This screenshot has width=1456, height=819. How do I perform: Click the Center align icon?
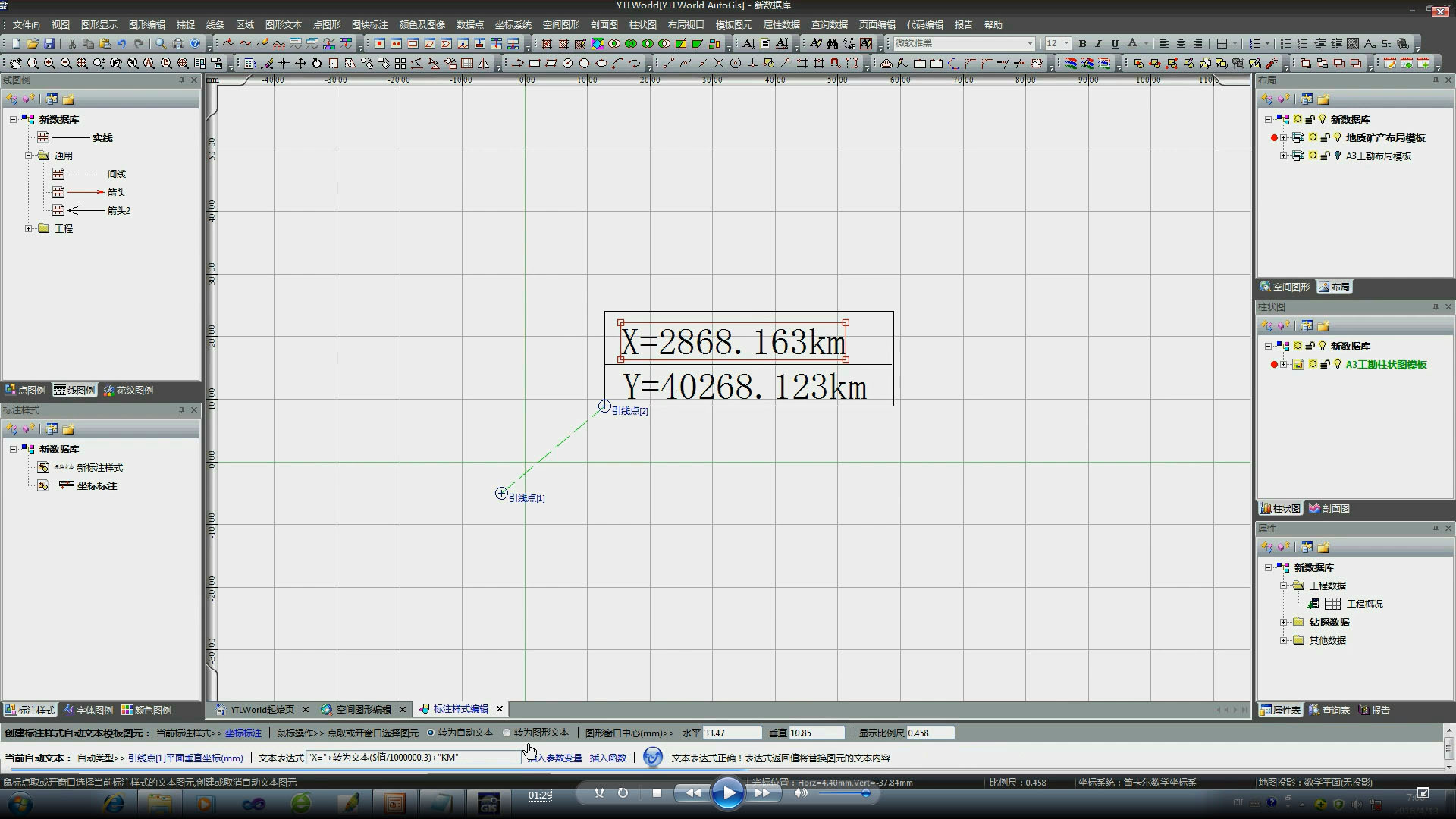click(1181, 44)
